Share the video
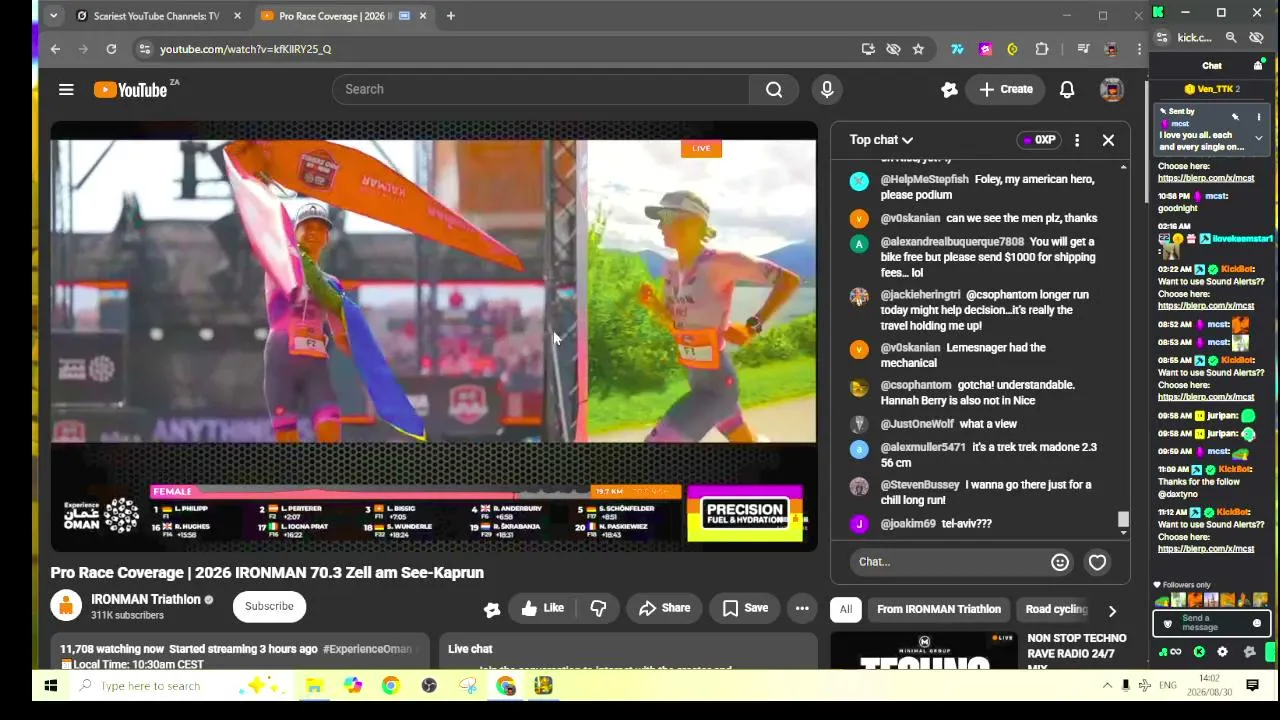Screen dimensions: 1280x720 (664, 608)
